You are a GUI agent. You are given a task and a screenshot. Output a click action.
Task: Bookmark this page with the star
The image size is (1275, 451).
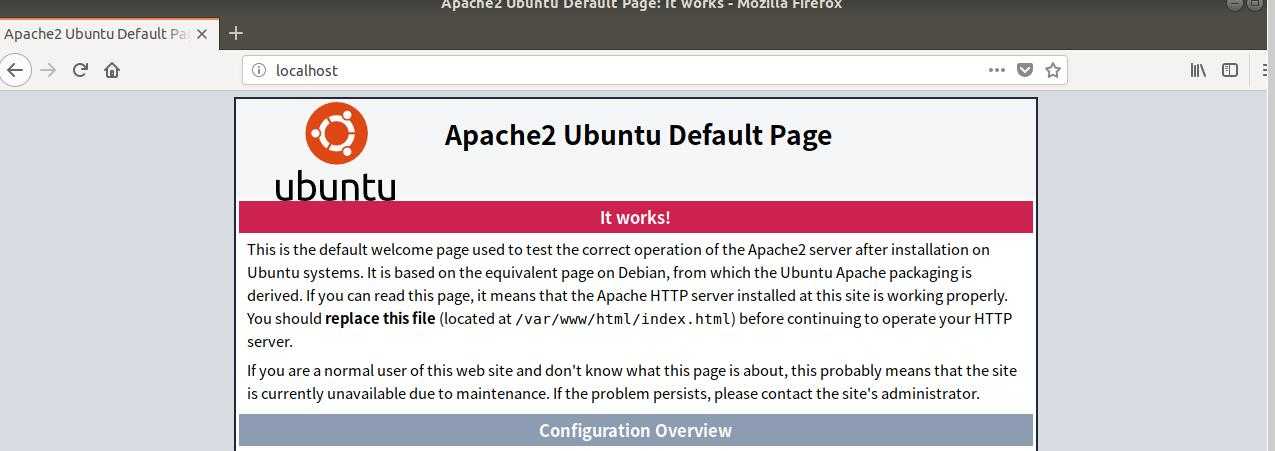click(x=1052, y=70)
